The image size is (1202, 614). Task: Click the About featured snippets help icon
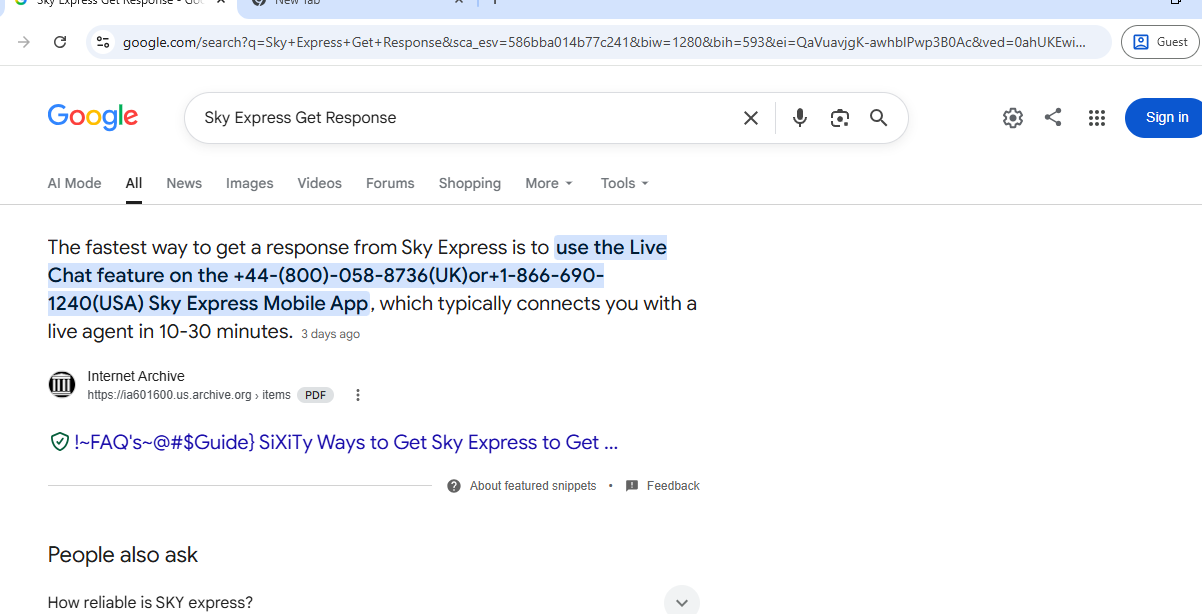pyautogui.click(x=454, y=486)
